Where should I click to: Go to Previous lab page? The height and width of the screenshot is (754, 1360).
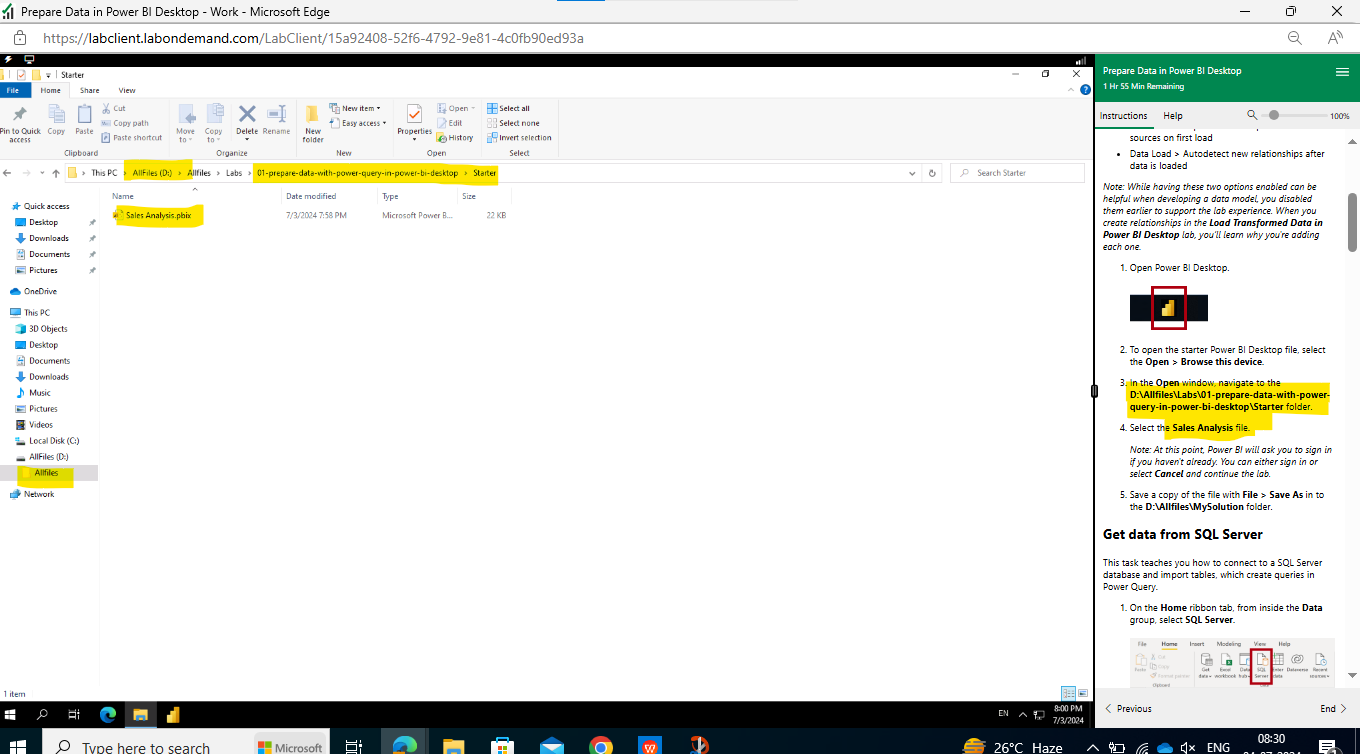point(1129,709)
